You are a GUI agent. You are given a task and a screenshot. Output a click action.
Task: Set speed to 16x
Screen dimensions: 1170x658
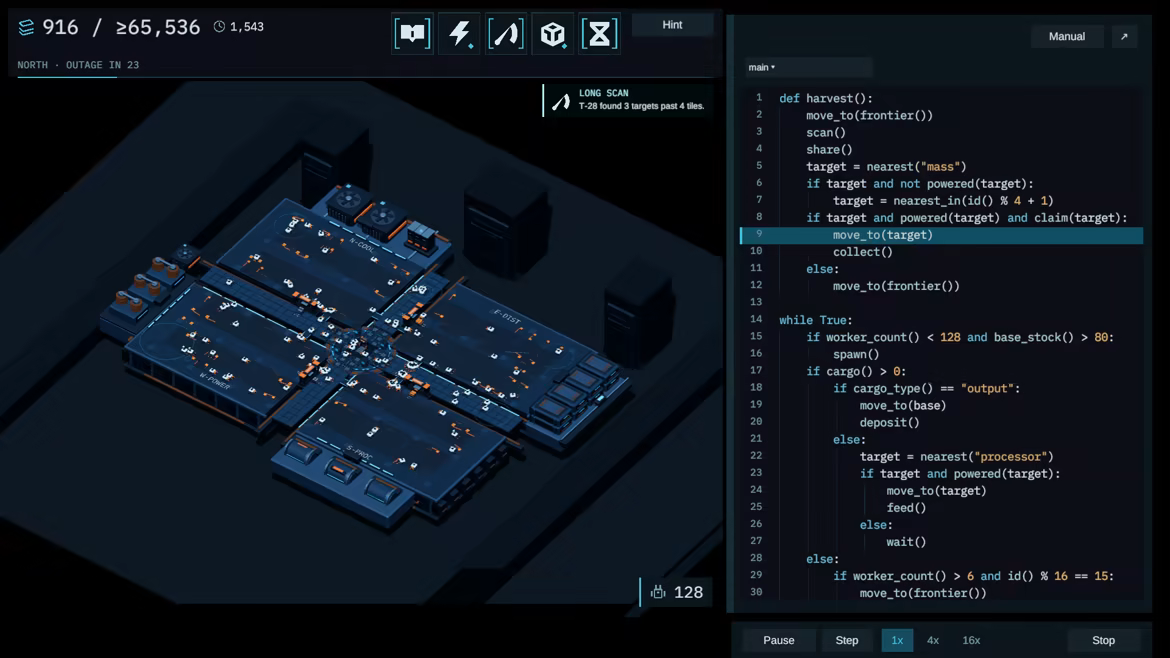pos(971,640)
